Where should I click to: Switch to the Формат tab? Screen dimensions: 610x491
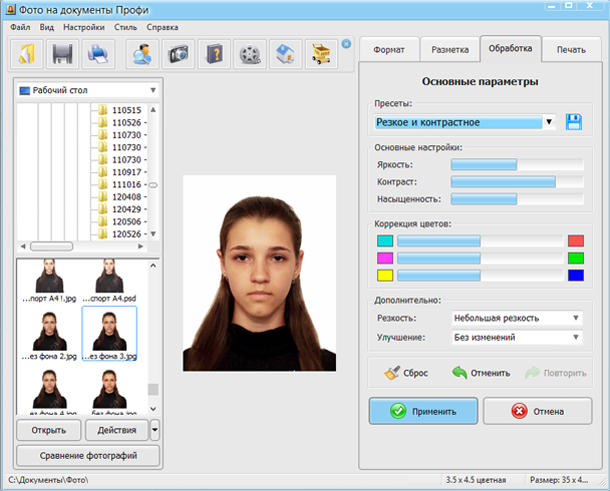pyautogui.click(x=389, y=49)
